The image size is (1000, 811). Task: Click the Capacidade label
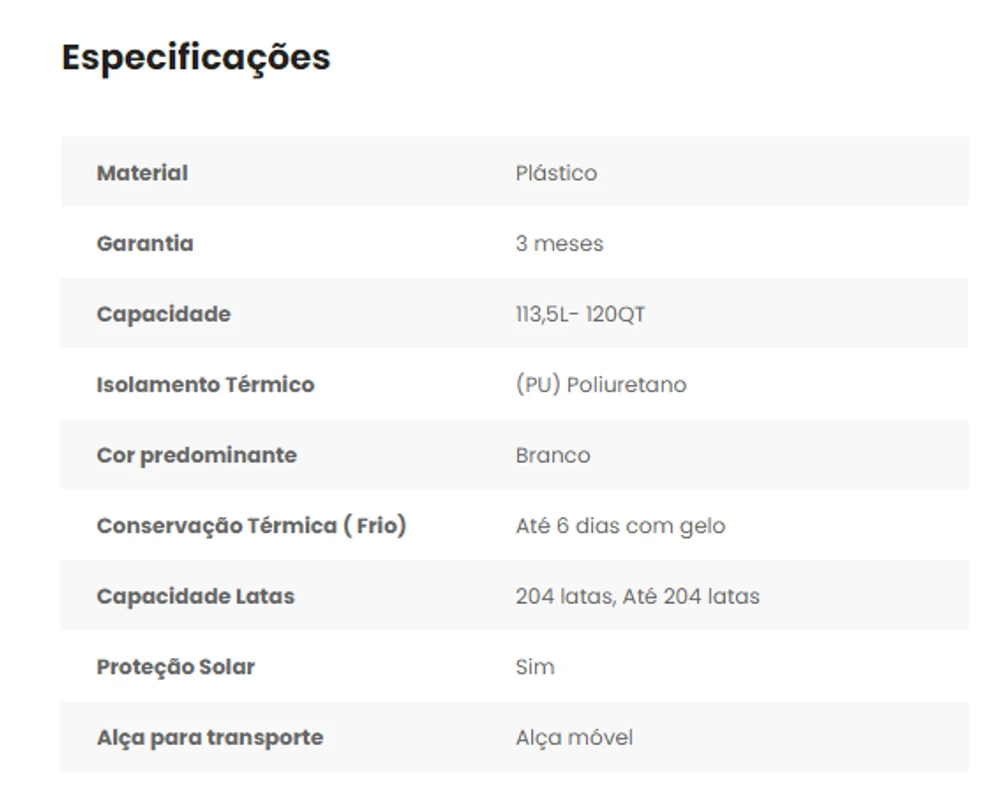(163, 314)
